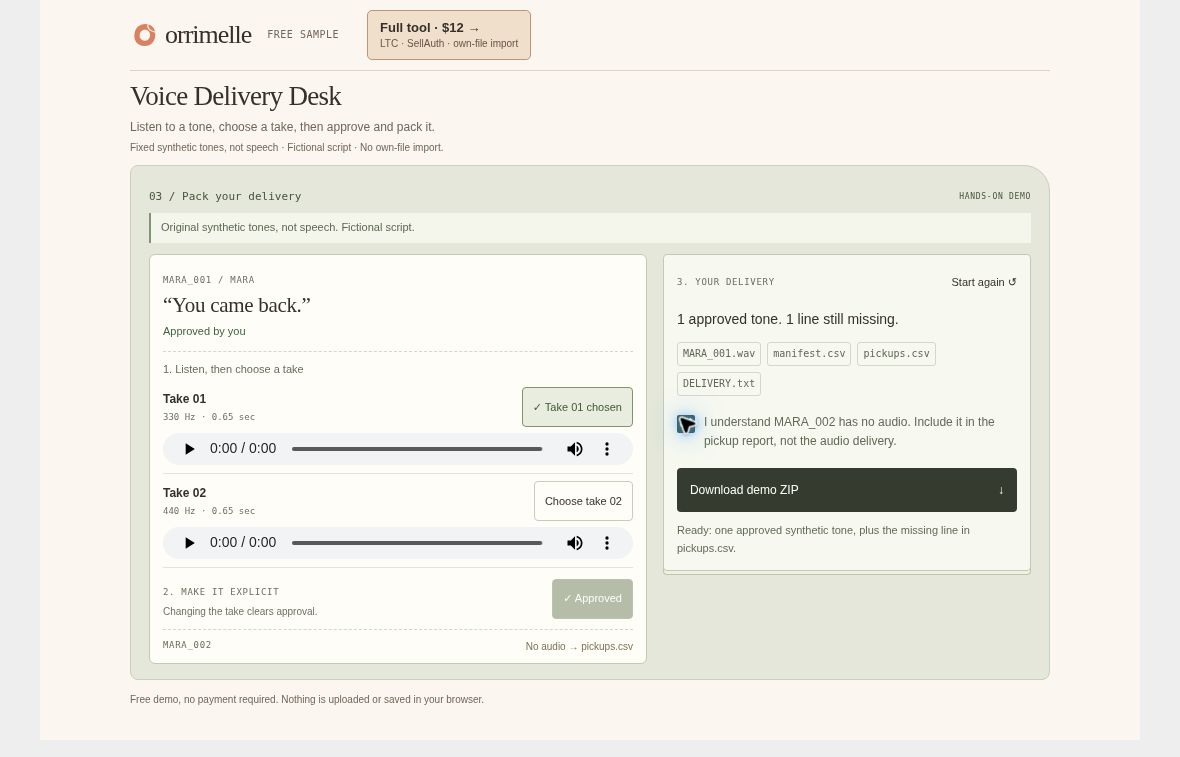Click '1 approved tone. 1 line still missing.'
This screenshot has height=757, width=1180.
coord(787,319)
